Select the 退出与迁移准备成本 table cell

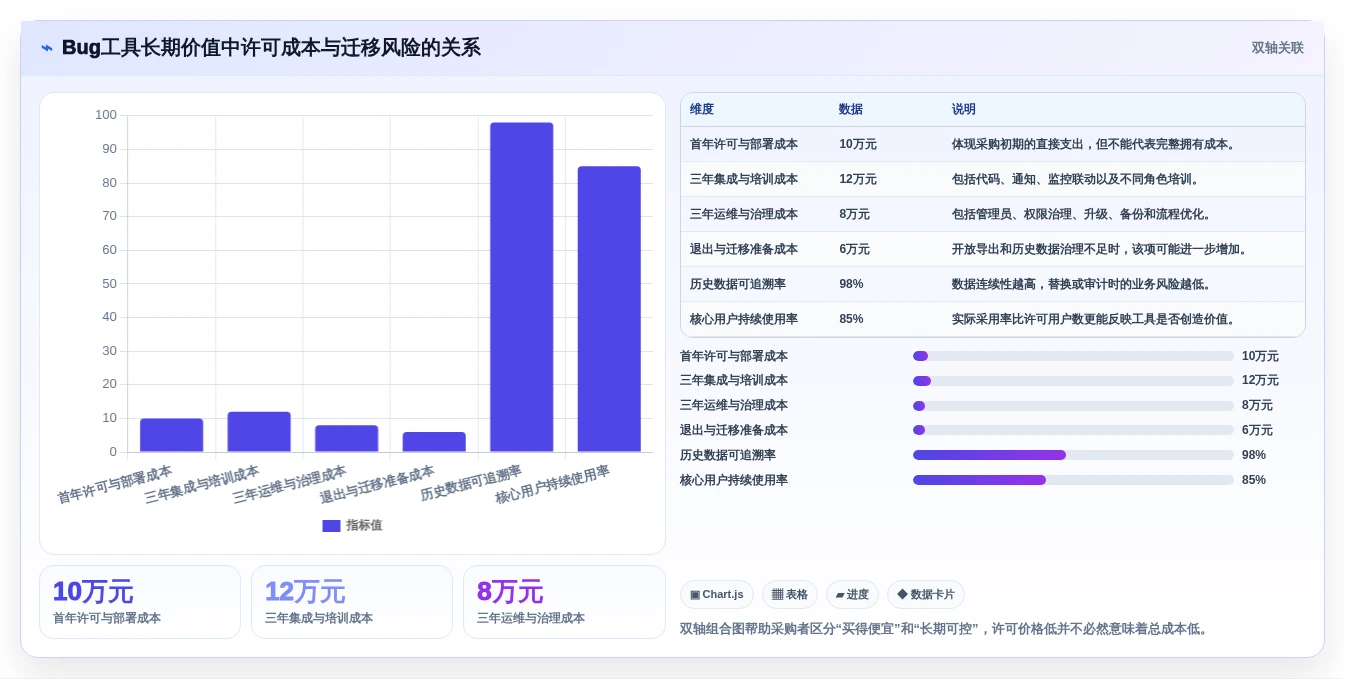[744, 249]
